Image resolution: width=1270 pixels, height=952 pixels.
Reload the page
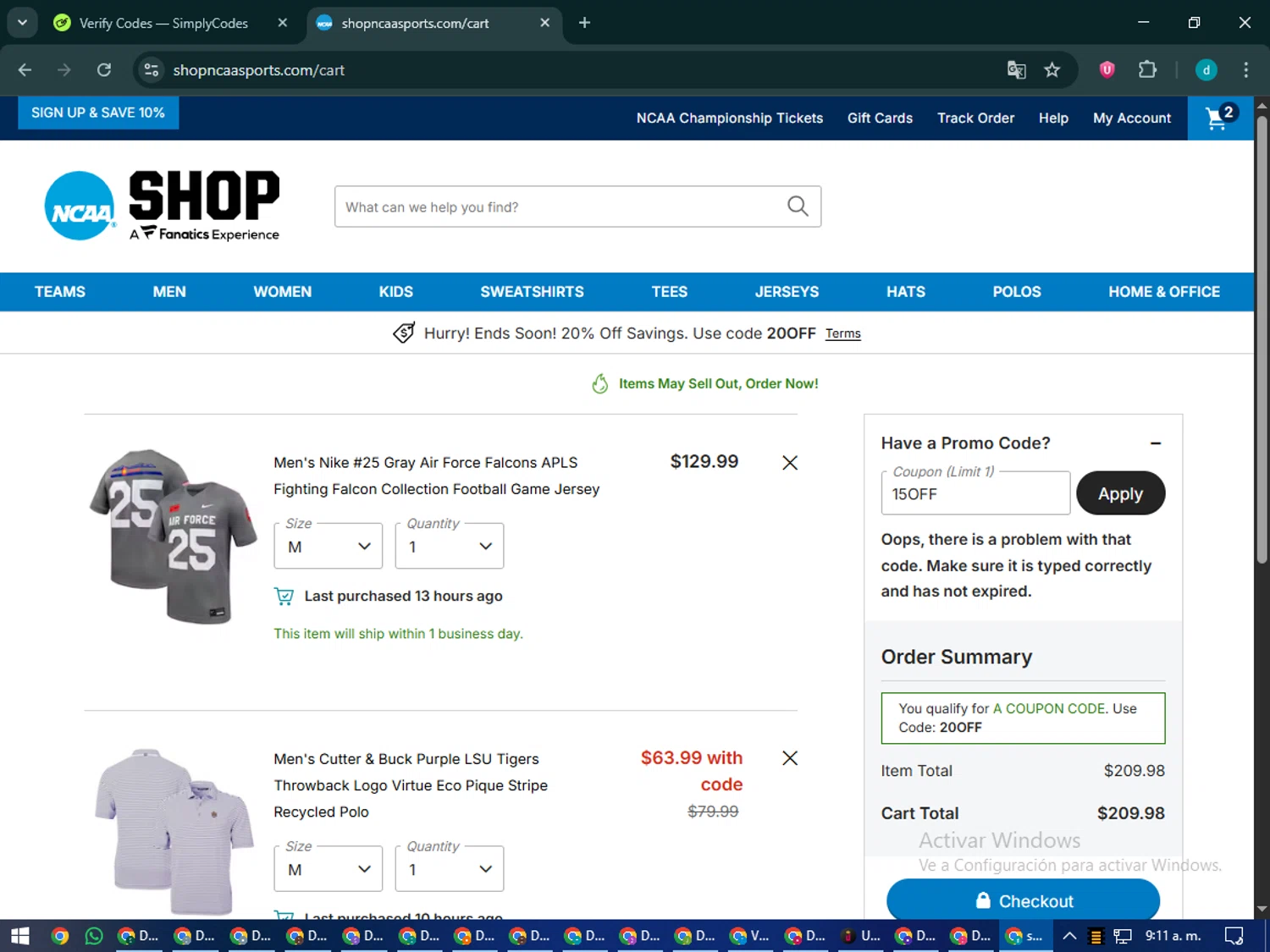point(104,70)
